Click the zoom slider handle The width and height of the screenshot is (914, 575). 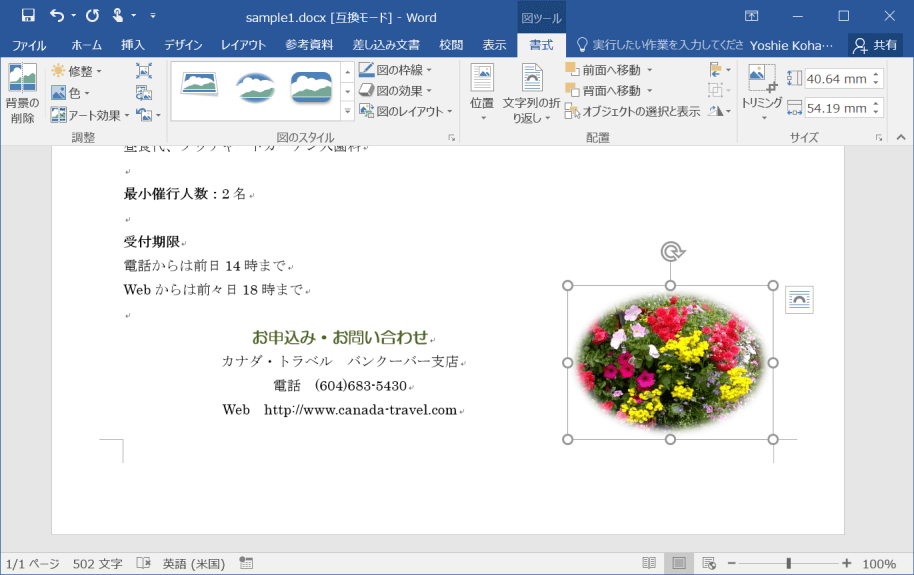coord(789,563)
